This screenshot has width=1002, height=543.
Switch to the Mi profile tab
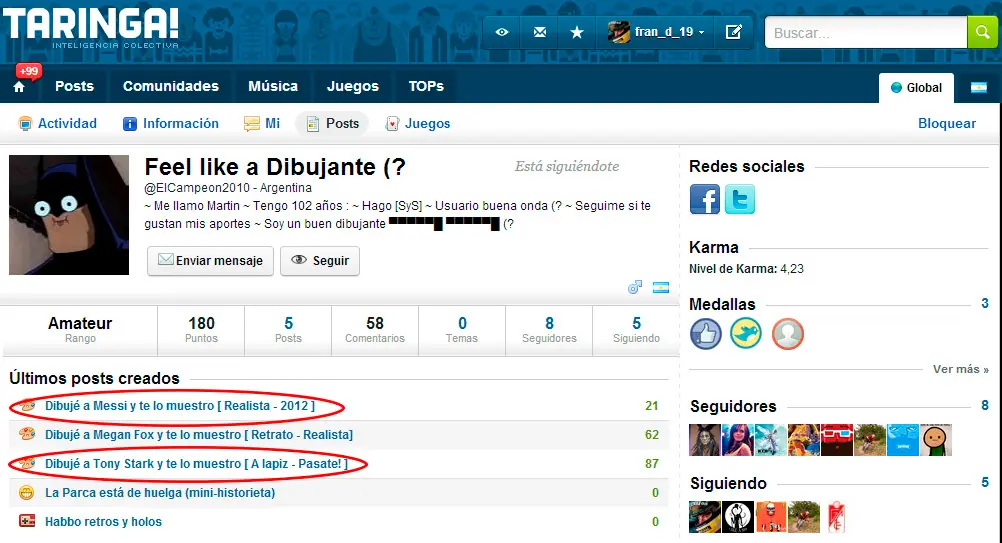pyautogui.click(x=262, y=123)
